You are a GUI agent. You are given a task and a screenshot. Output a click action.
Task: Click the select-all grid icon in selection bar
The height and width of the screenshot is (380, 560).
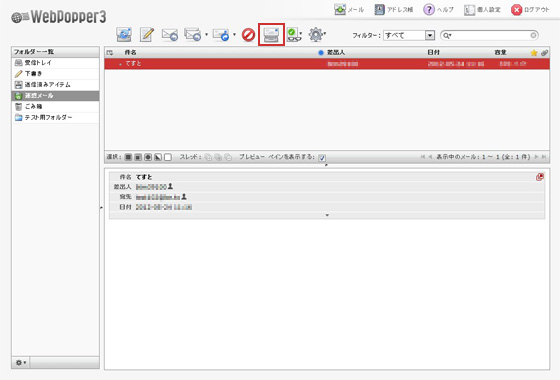point(128,157)
